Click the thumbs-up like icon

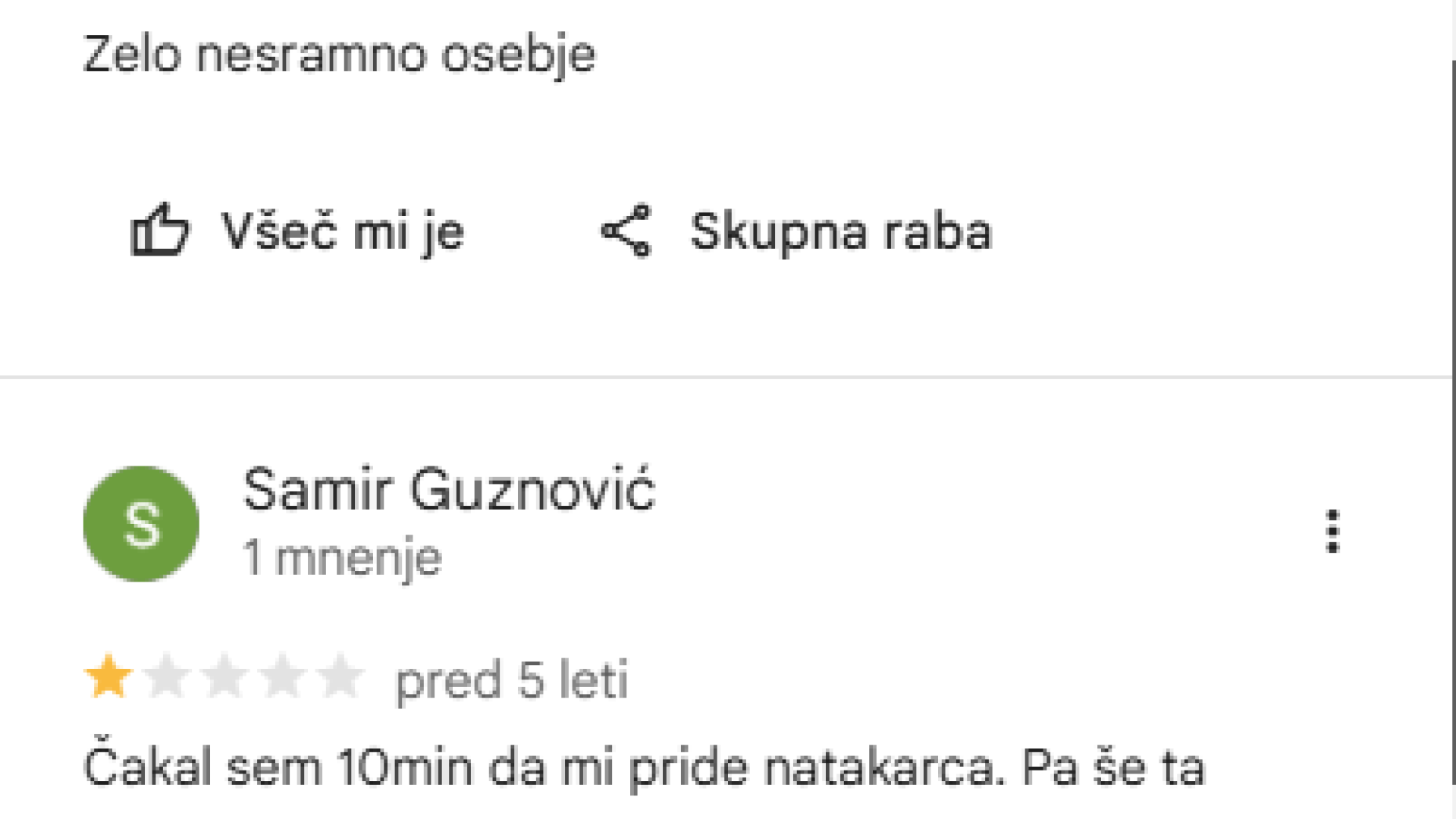pos(159,231)
